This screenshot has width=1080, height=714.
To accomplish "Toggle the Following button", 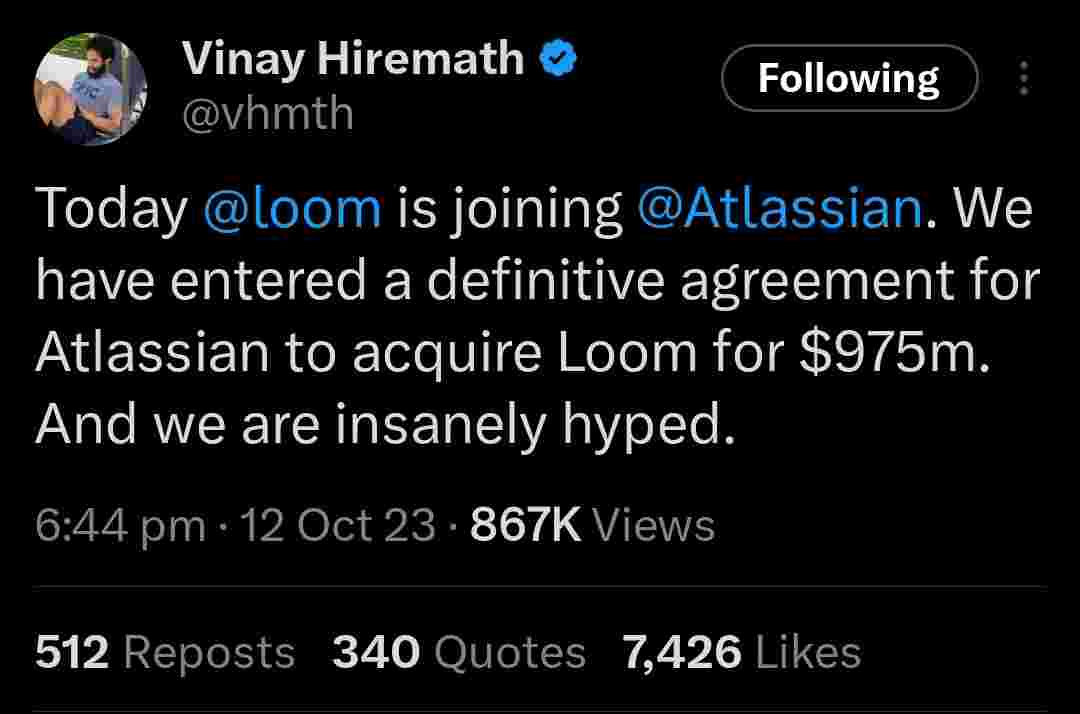I will coord(848,78).
